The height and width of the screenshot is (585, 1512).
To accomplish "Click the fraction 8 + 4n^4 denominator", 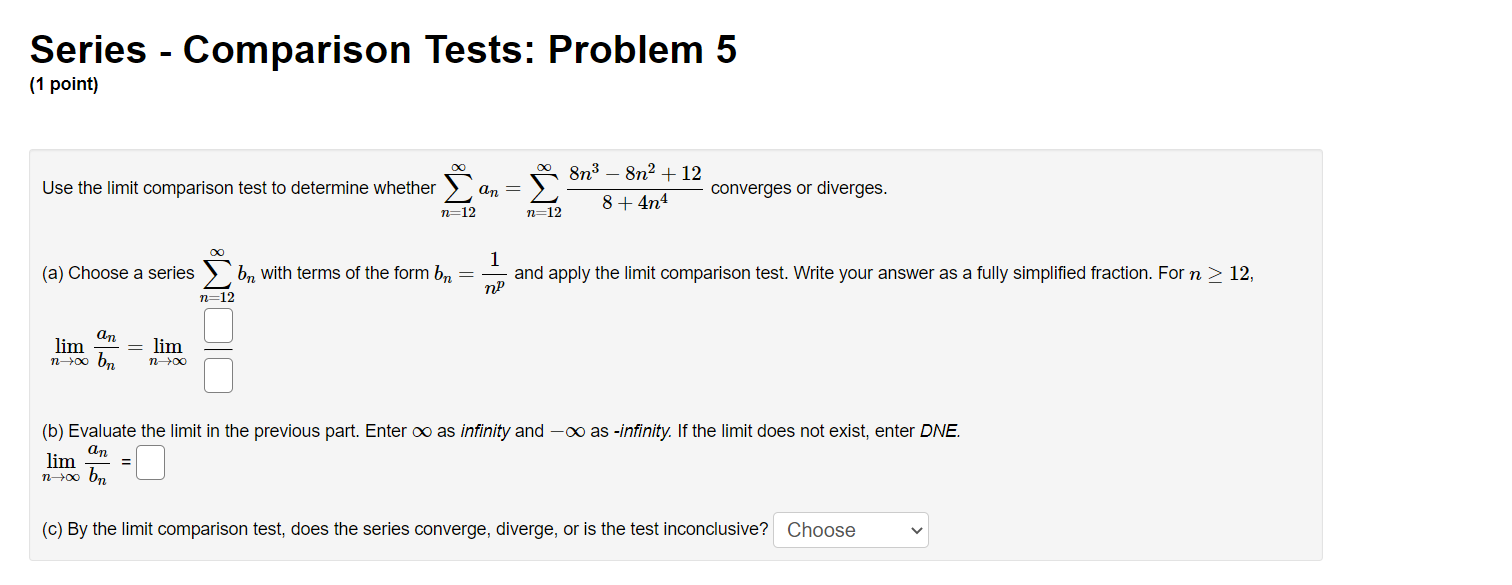I will (x=633, y=202).
